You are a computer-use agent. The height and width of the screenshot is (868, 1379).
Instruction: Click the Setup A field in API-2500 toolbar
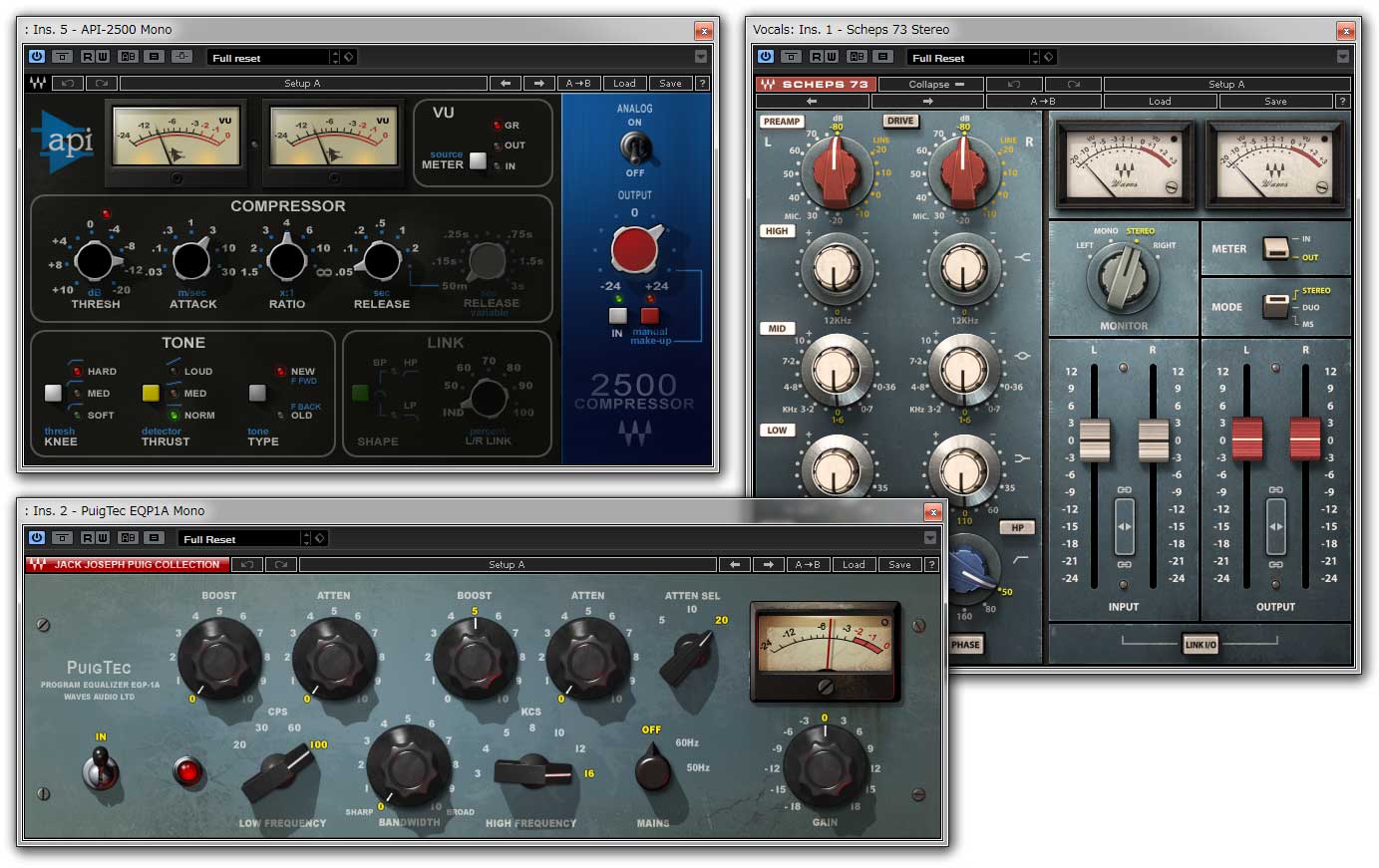(303, 84)
